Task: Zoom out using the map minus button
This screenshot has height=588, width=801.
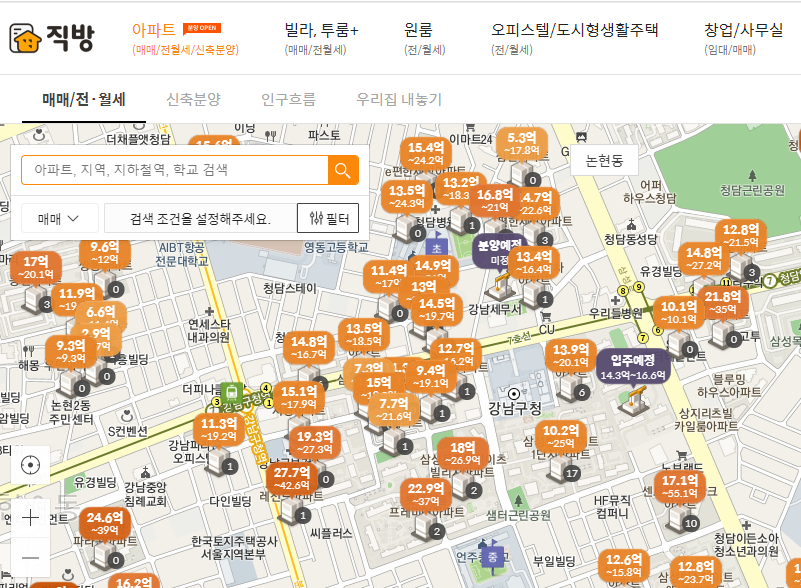Action: tap(30, 556)
